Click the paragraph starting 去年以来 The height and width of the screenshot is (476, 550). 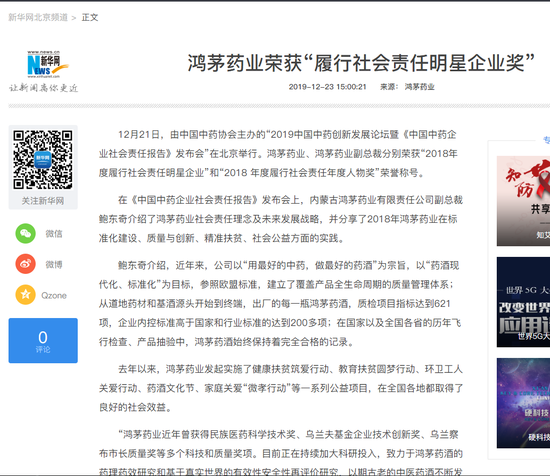[281, 388]
